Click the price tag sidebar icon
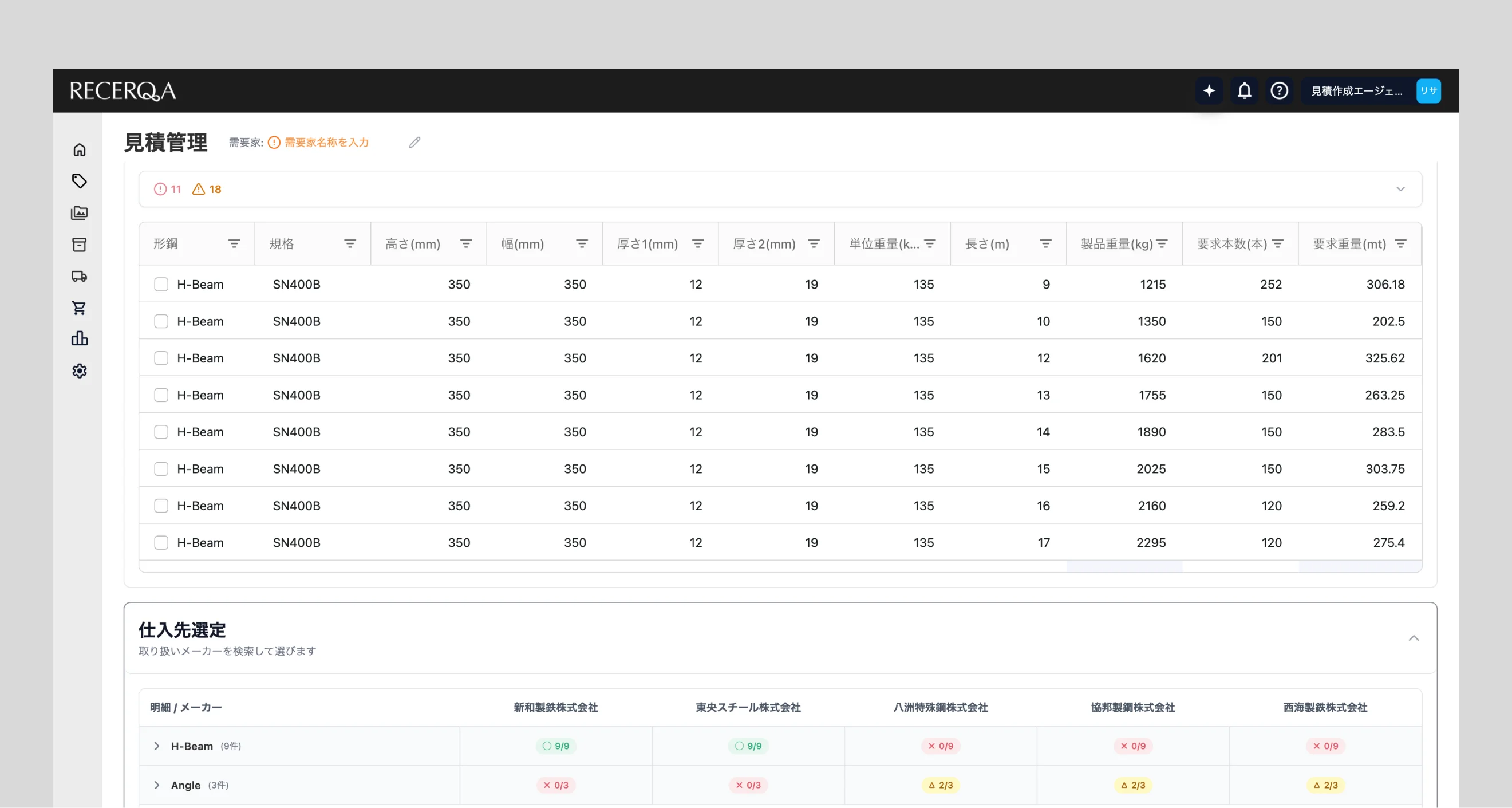The width and height of the screenshot is (1512, 808). 79,181
